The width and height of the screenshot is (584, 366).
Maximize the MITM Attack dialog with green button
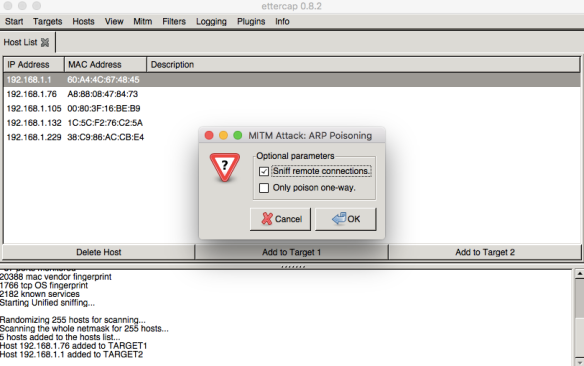237,136
